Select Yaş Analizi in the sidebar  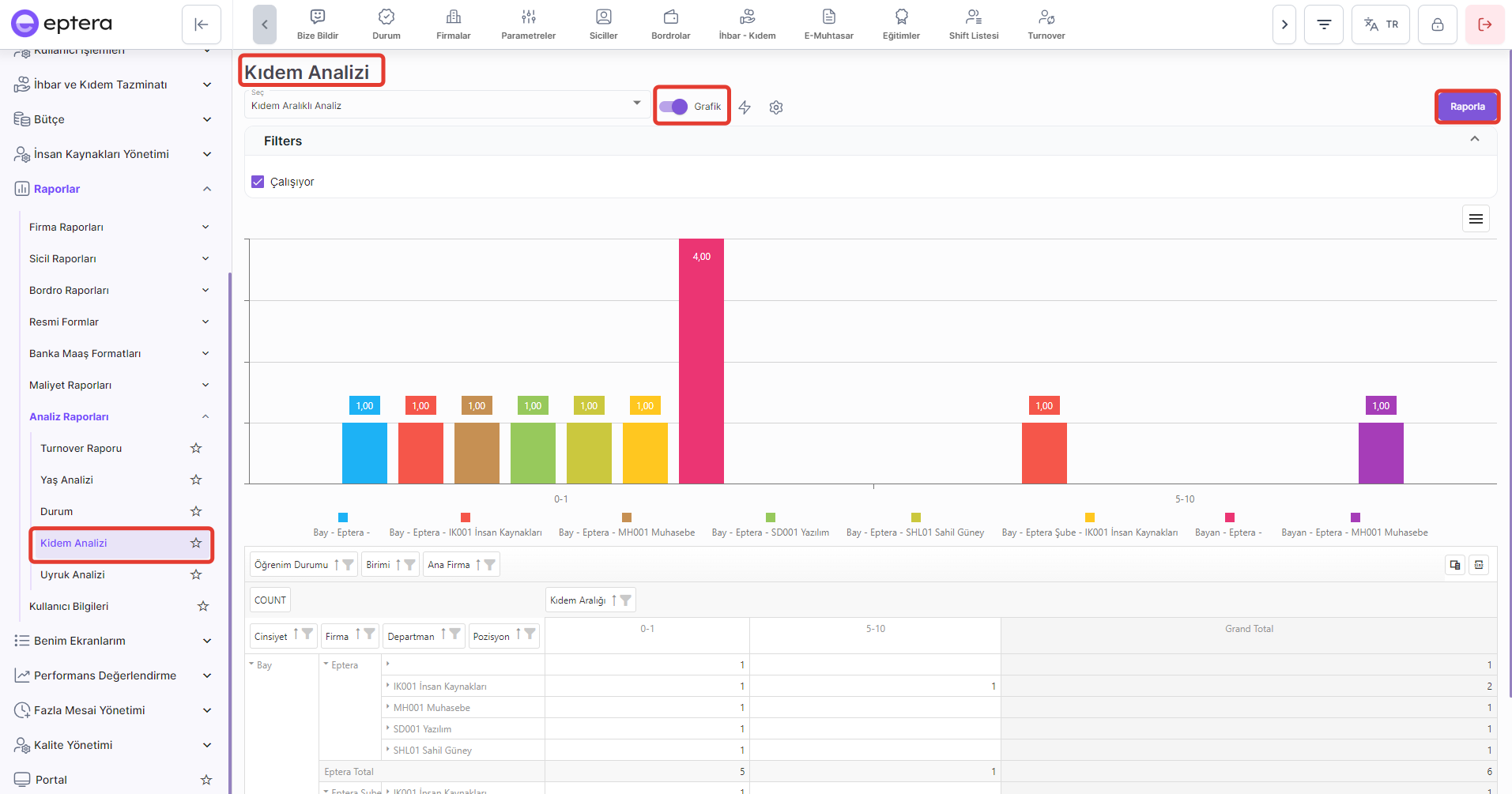(x=67, y=480)
